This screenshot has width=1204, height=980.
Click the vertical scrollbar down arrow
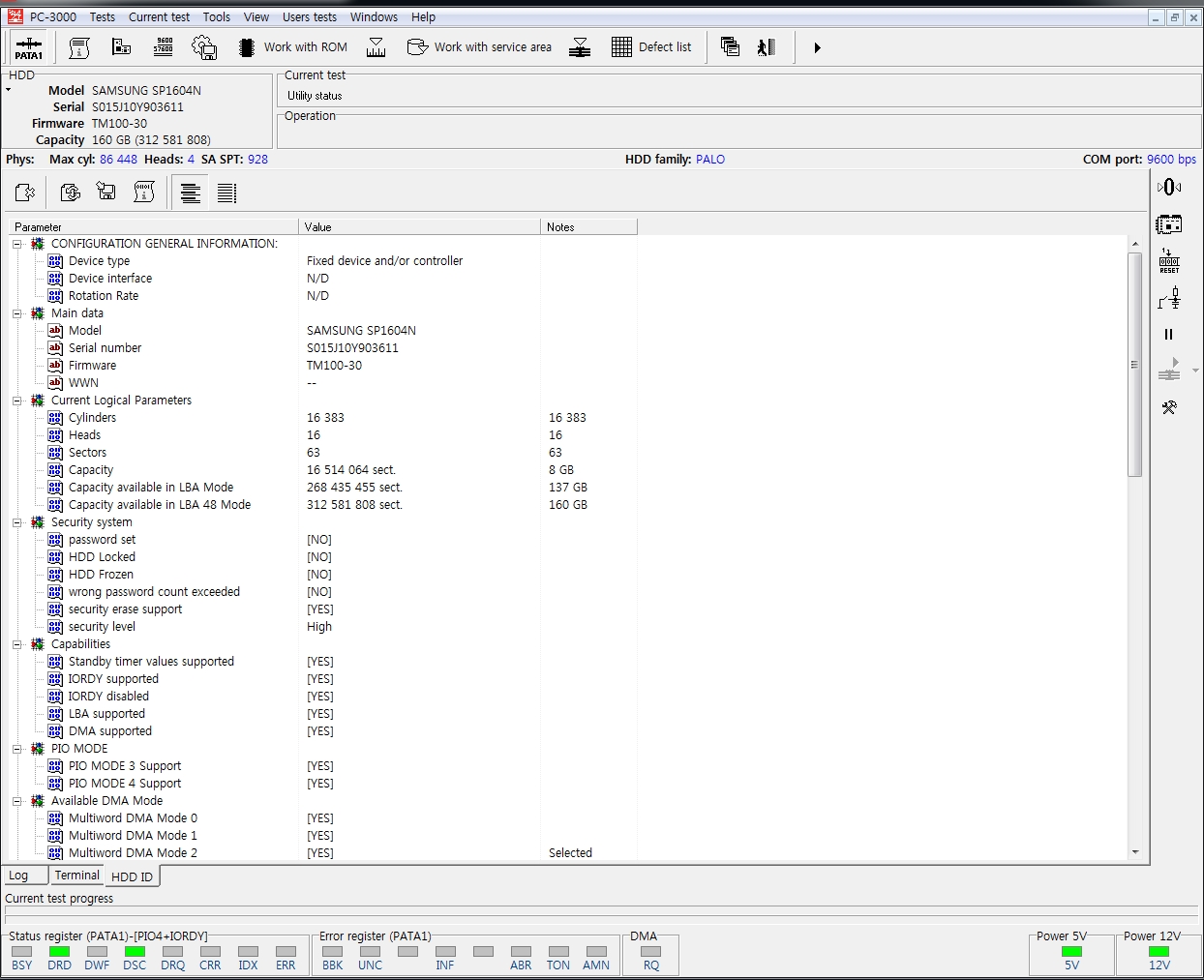[1135, 853]
